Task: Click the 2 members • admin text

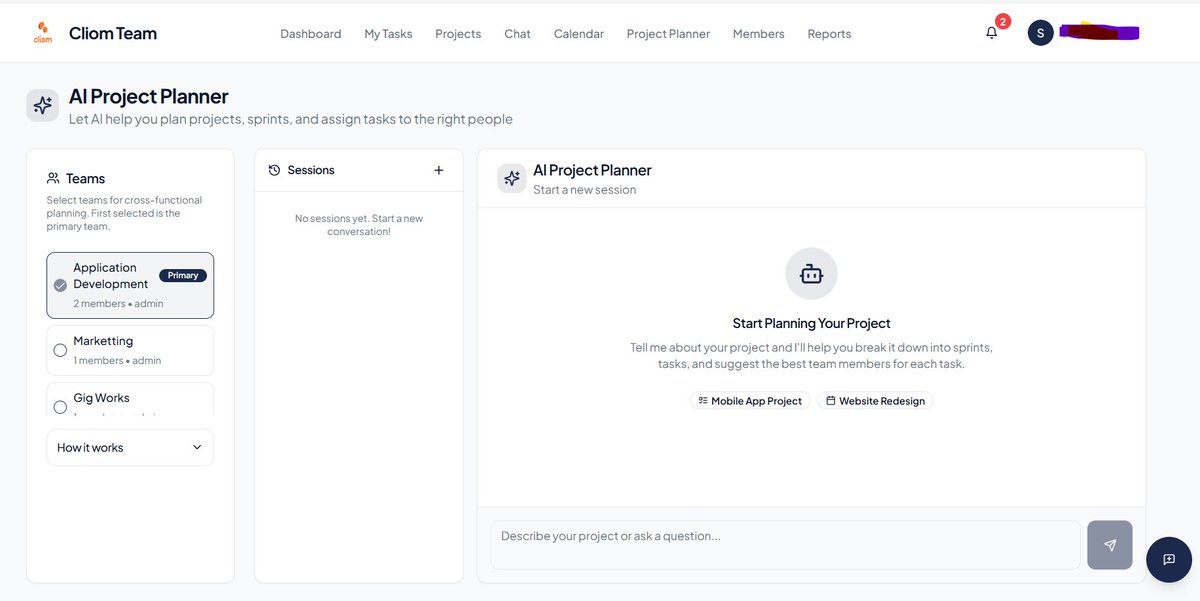Action: click(118, 303)
